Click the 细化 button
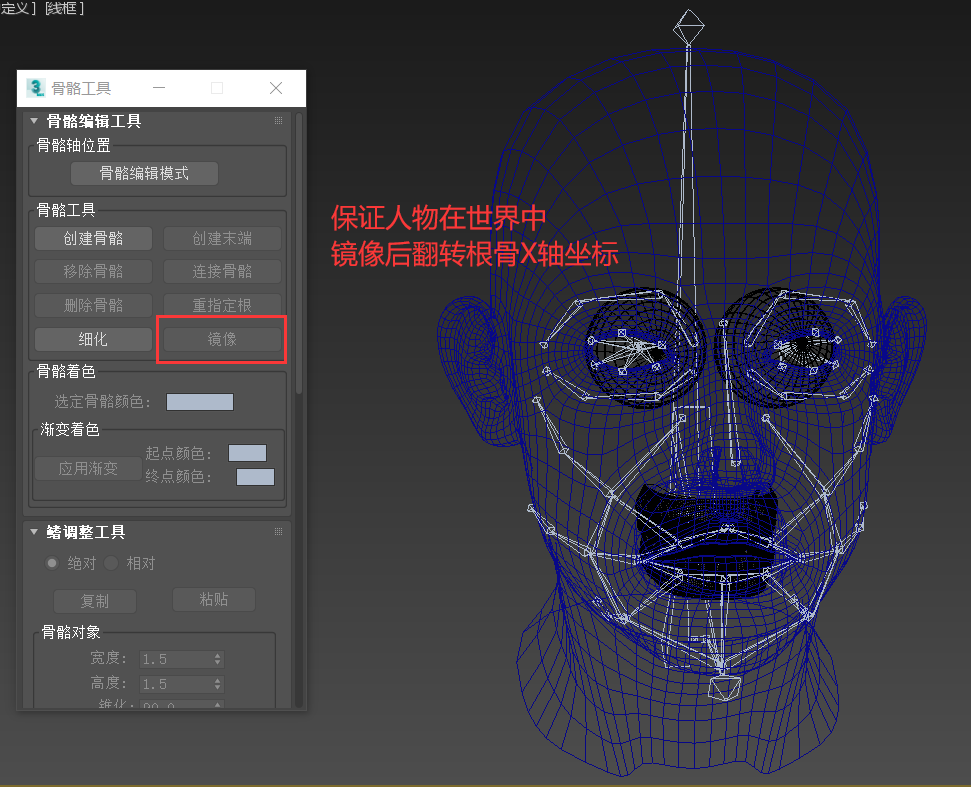Screen dimensions: 971x787 pyautogui.click(x=94, y=339)
